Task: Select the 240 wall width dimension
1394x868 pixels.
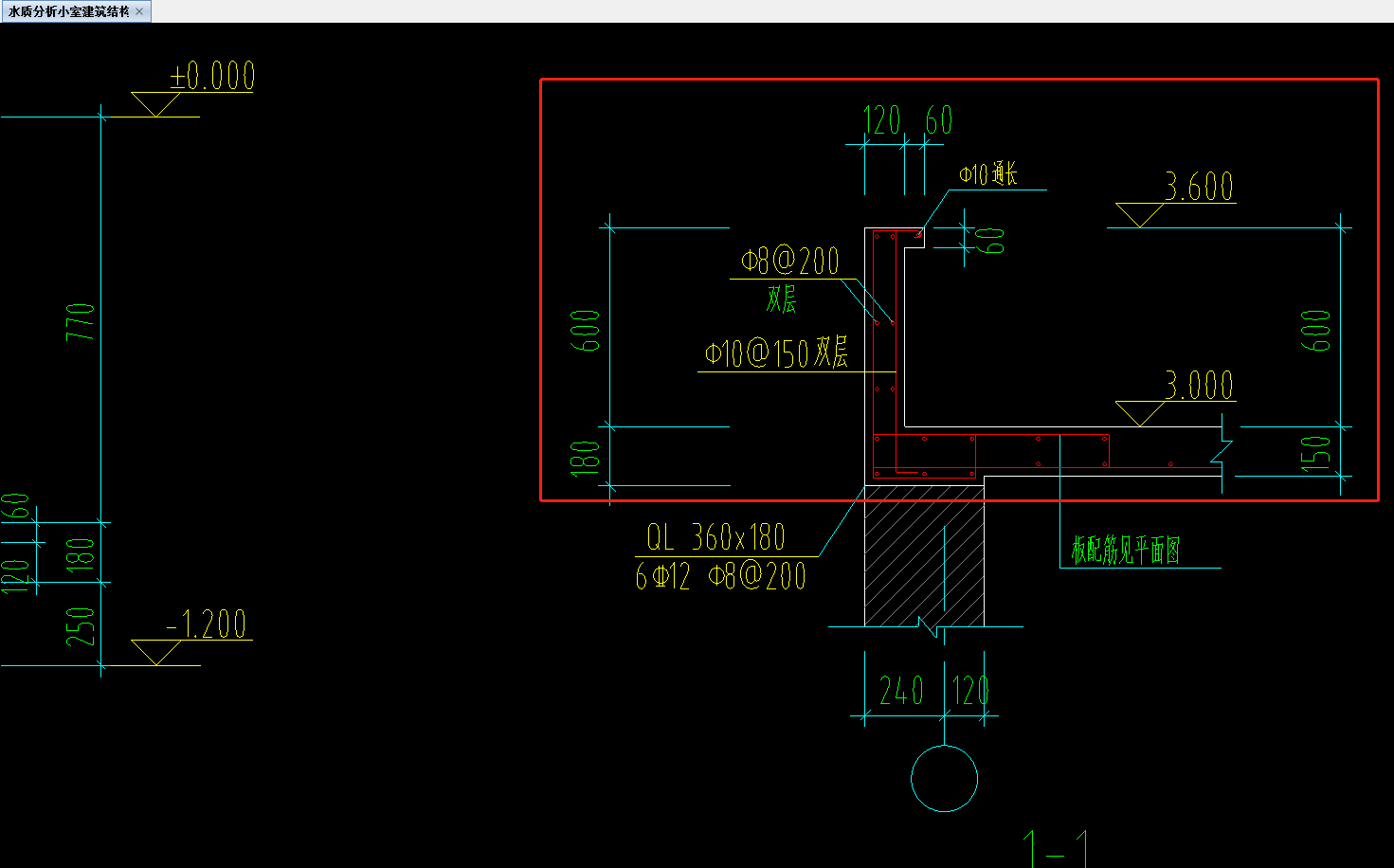Action: (901, 690)
